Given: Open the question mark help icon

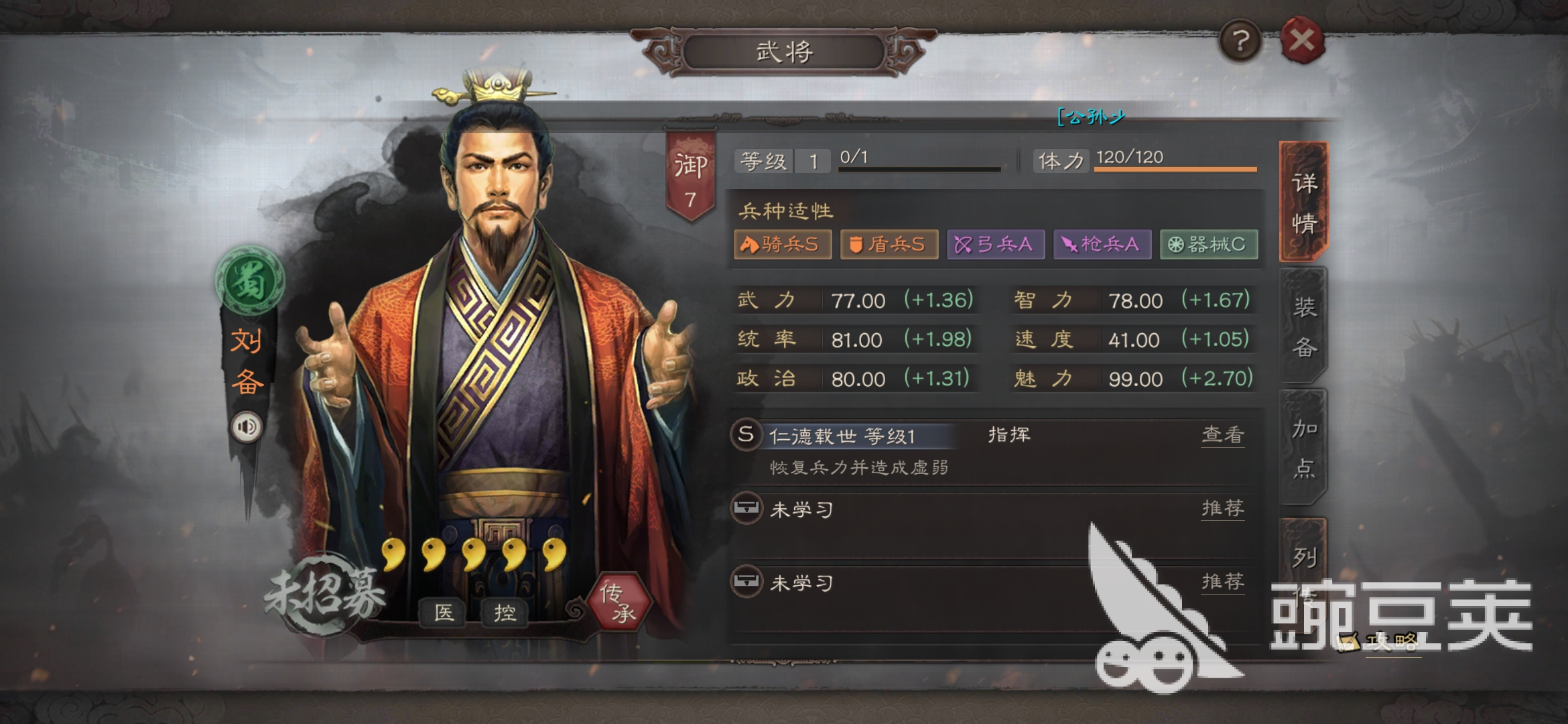Looking at the screenshot, I should coord(1240,42).
